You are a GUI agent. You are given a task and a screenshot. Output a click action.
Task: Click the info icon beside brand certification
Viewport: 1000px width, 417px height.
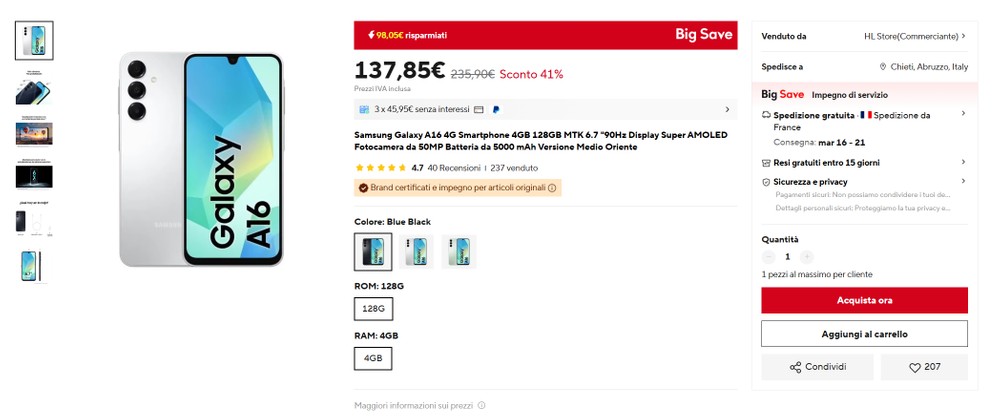(551, 187)
